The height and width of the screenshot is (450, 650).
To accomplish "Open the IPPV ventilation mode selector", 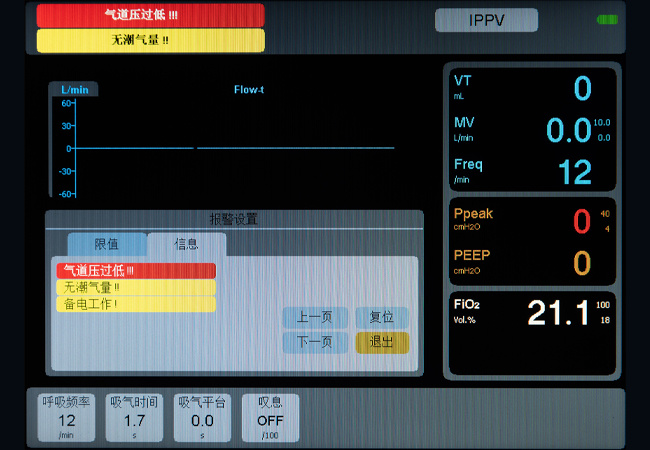I will [486, 20].
